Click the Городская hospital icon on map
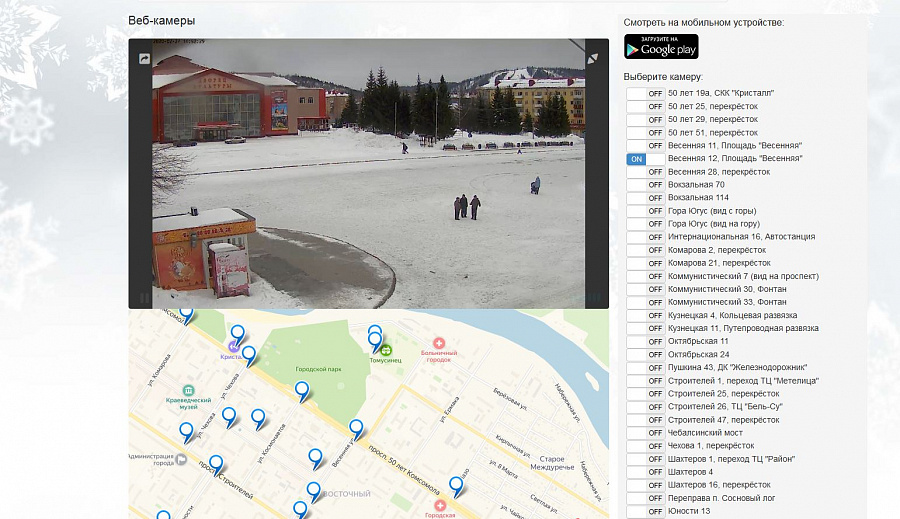 click(x=440, y=505)
